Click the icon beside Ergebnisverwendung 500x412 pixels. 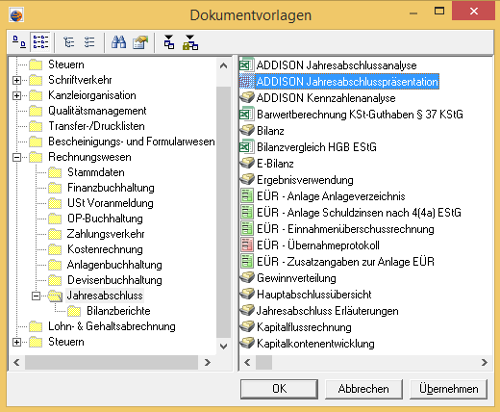pos(247,179)
